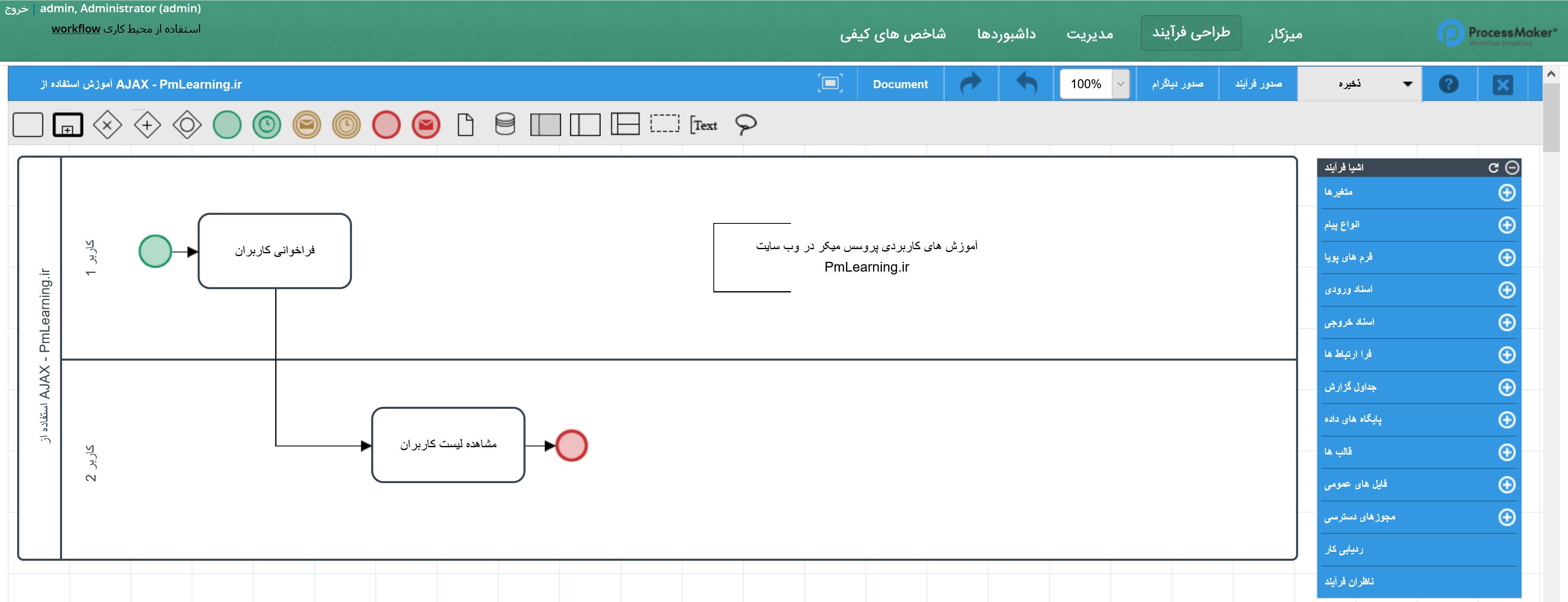Refresh the process objects panel
This screenshot has height=602, width=1568.
pos(1493,167)
